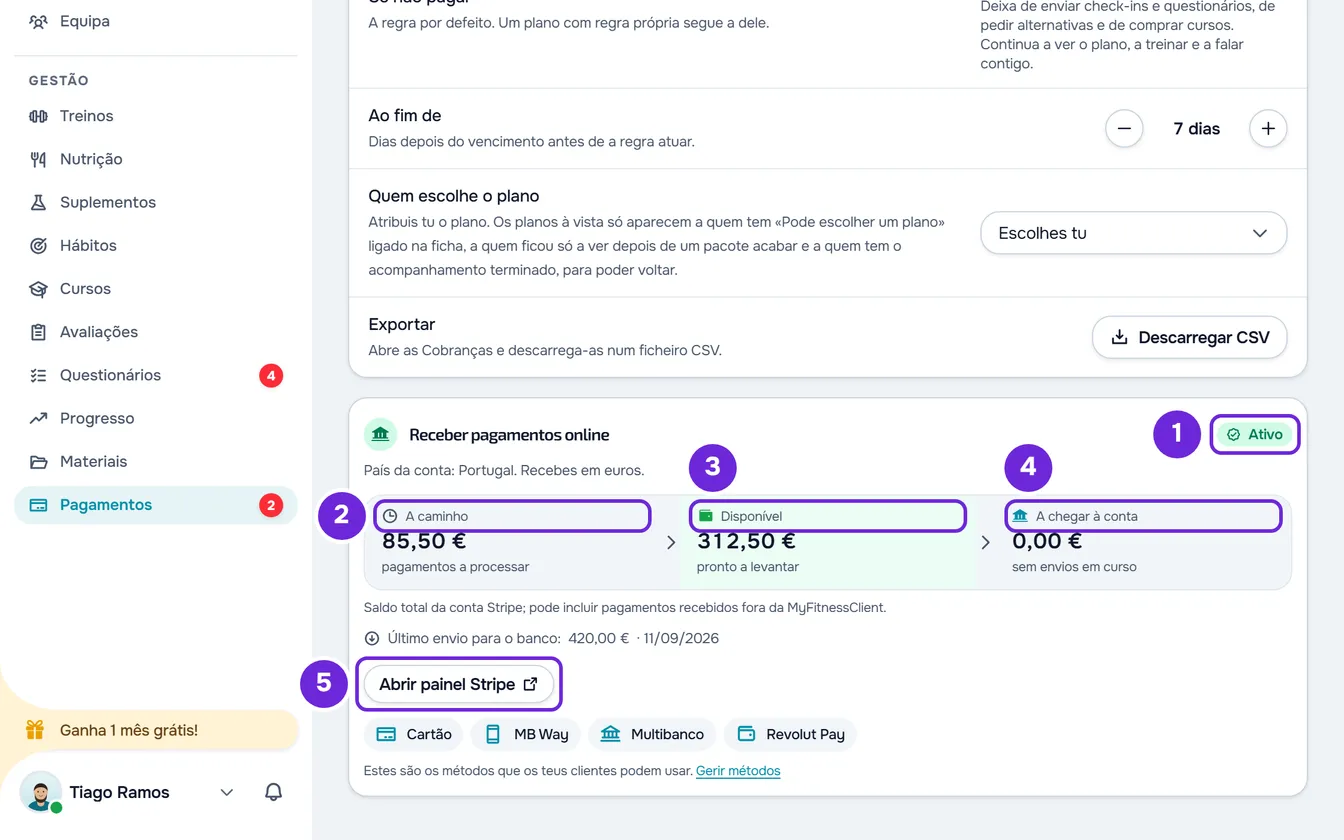
Task: Click Tiago Ramos profile avatar
Action: tap(40, 792)
